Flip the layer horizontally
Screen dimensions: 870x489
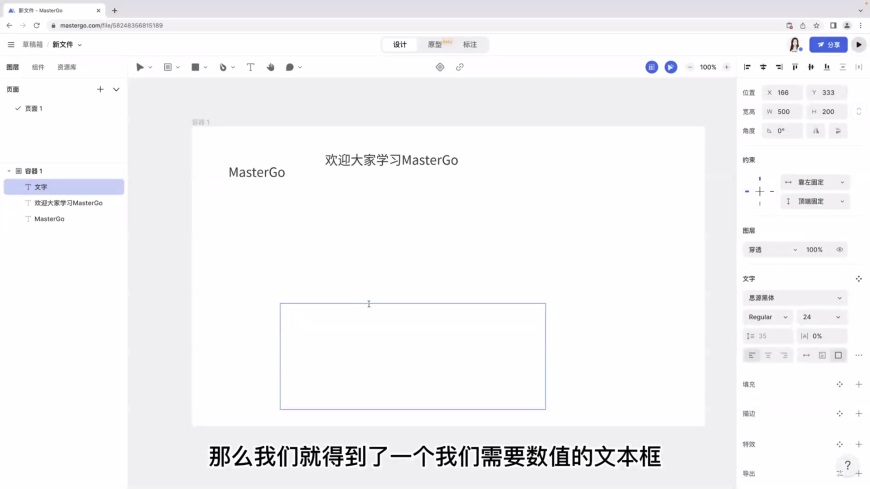coord(816,131)
